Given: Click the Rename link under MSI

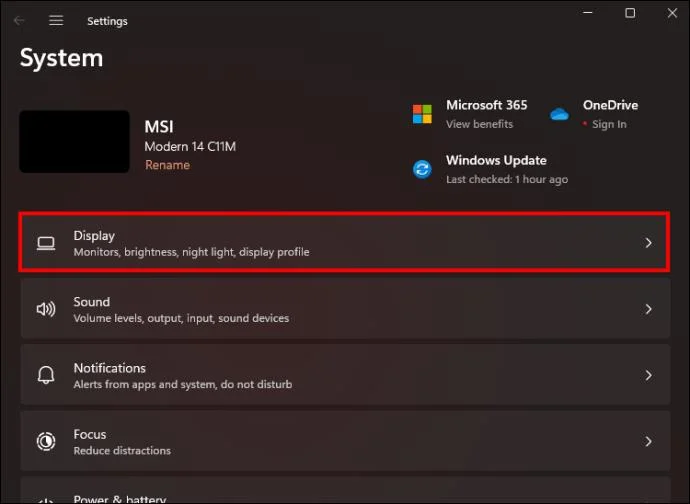Looking at the screenshot, I should (x=167, y=165).
